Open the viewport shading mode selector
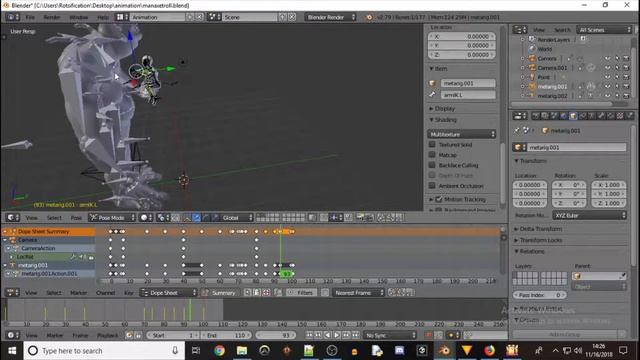Image resolution: width=640 pixels, height=360 pixels. (x=146, y=218)
